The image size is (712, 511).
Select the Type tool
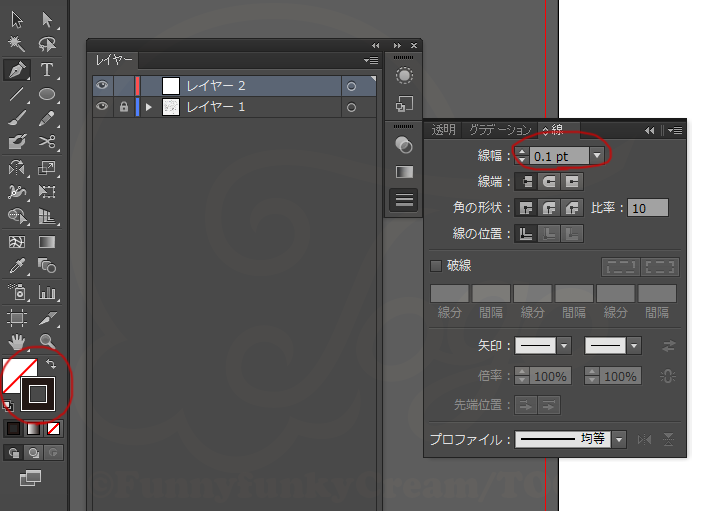coord(47,69)
